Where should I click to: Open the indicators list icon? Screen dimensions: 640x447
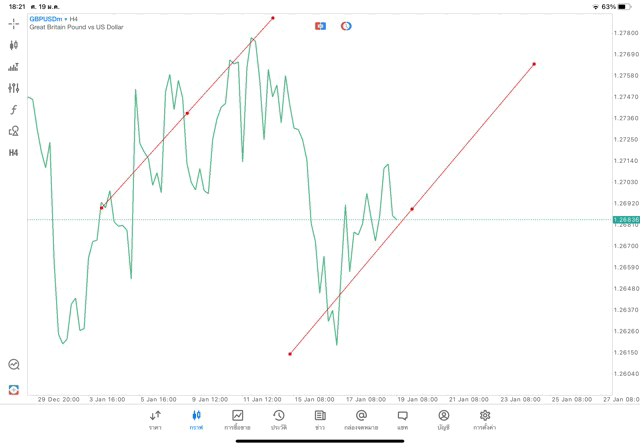(x=14, y=89)
